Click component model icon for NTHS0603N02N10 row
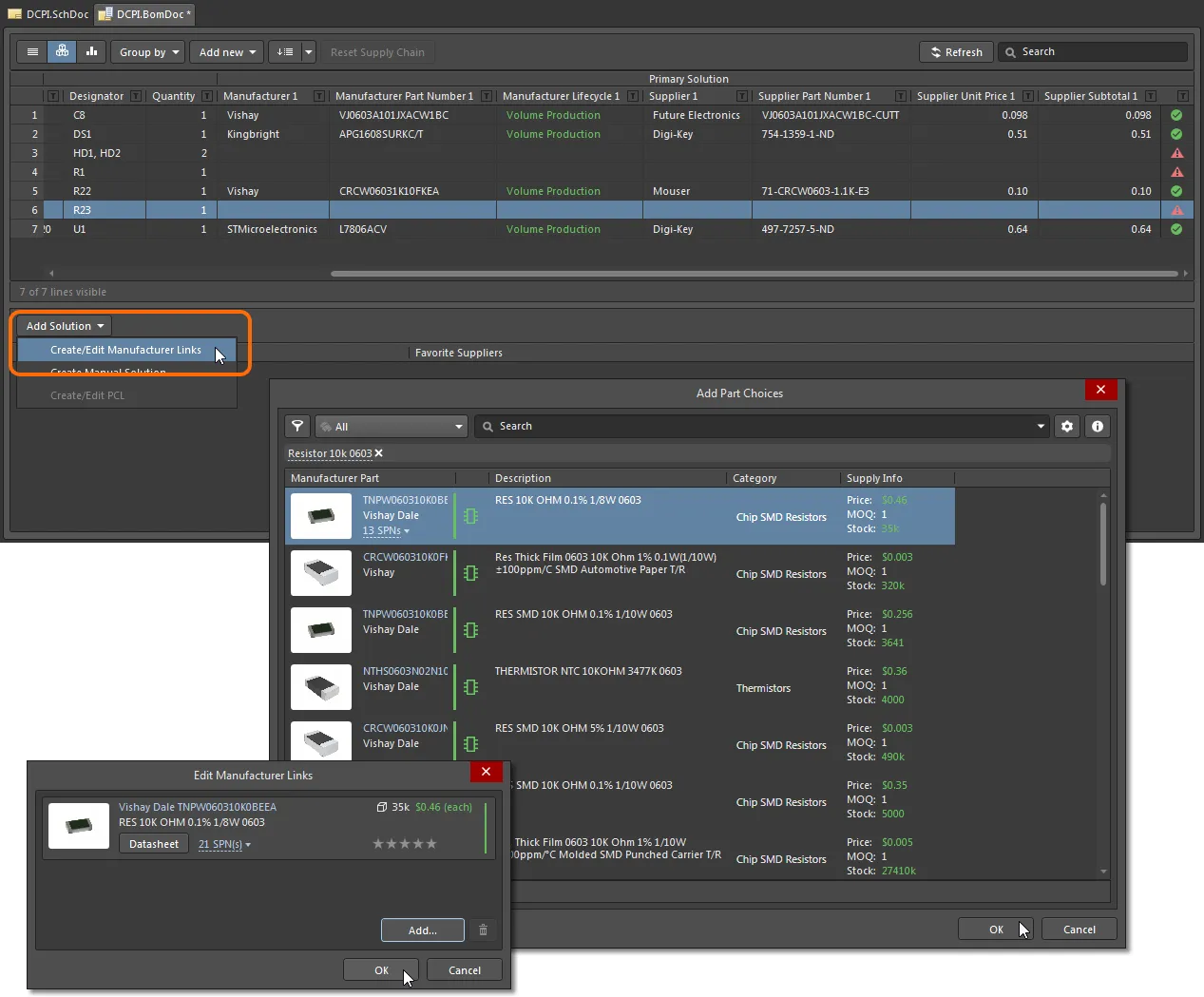Screen dimensions: 1204x997 [470, 687]
